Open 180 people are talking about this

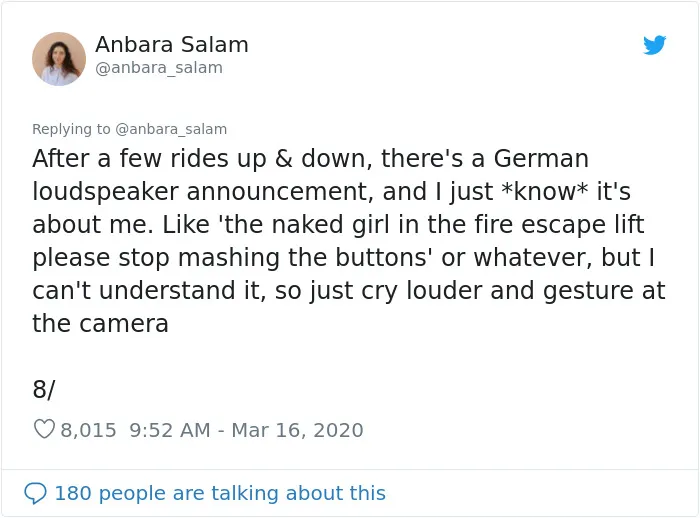220,493
